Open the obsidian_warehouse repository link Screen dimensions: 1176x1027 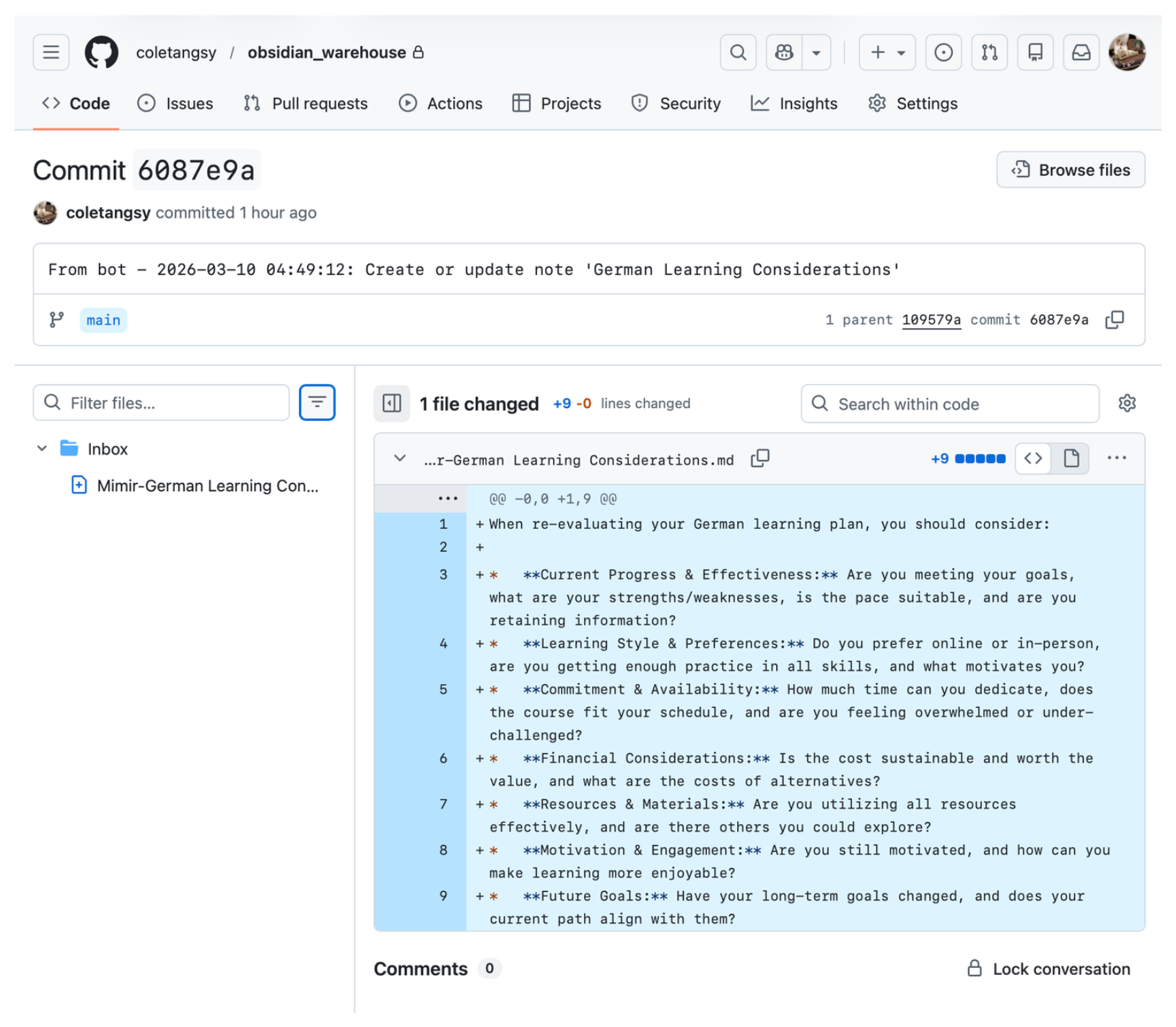click(x=326, y=53)
